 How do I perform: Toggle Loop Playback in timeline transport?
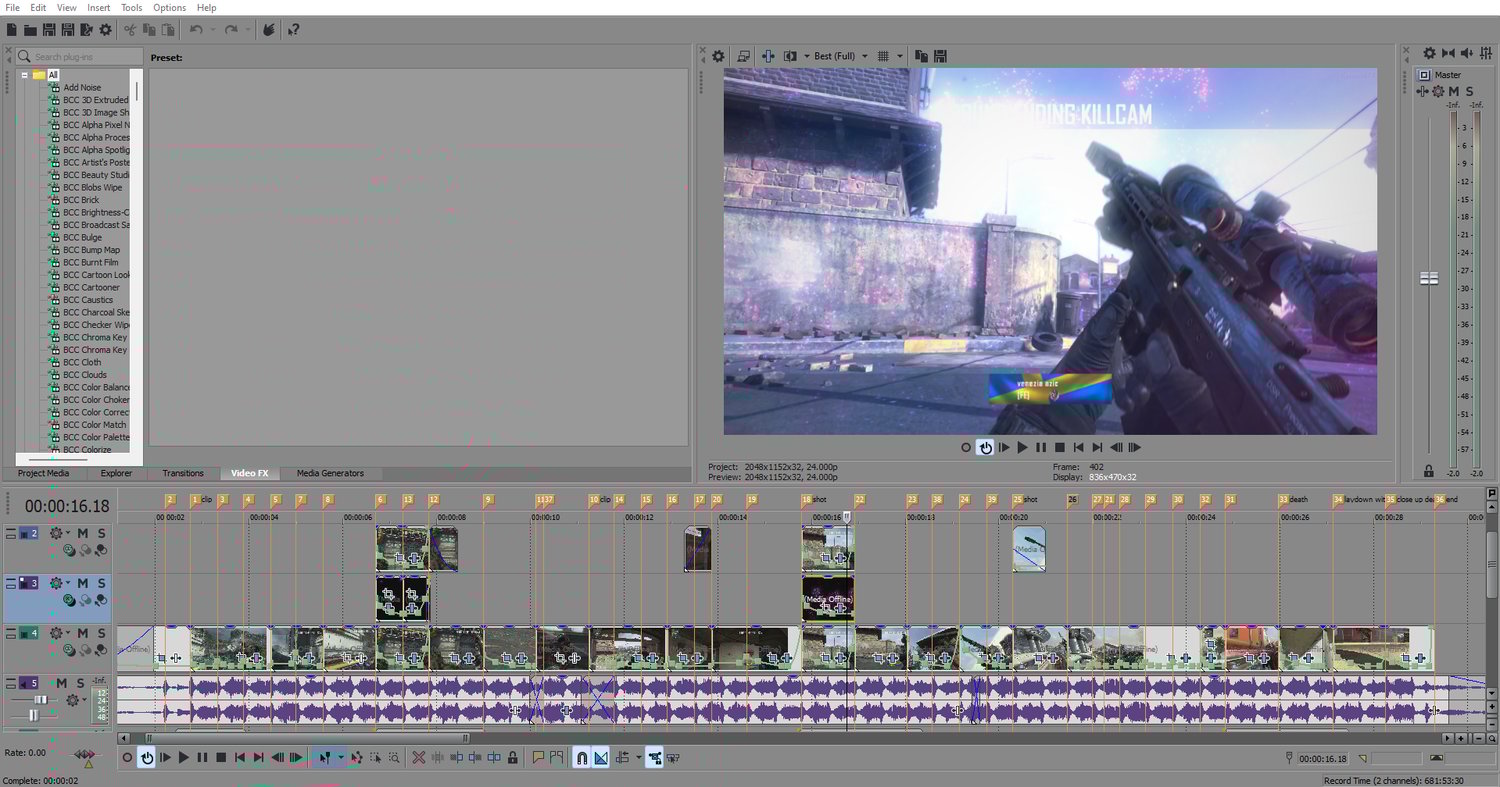147,758
